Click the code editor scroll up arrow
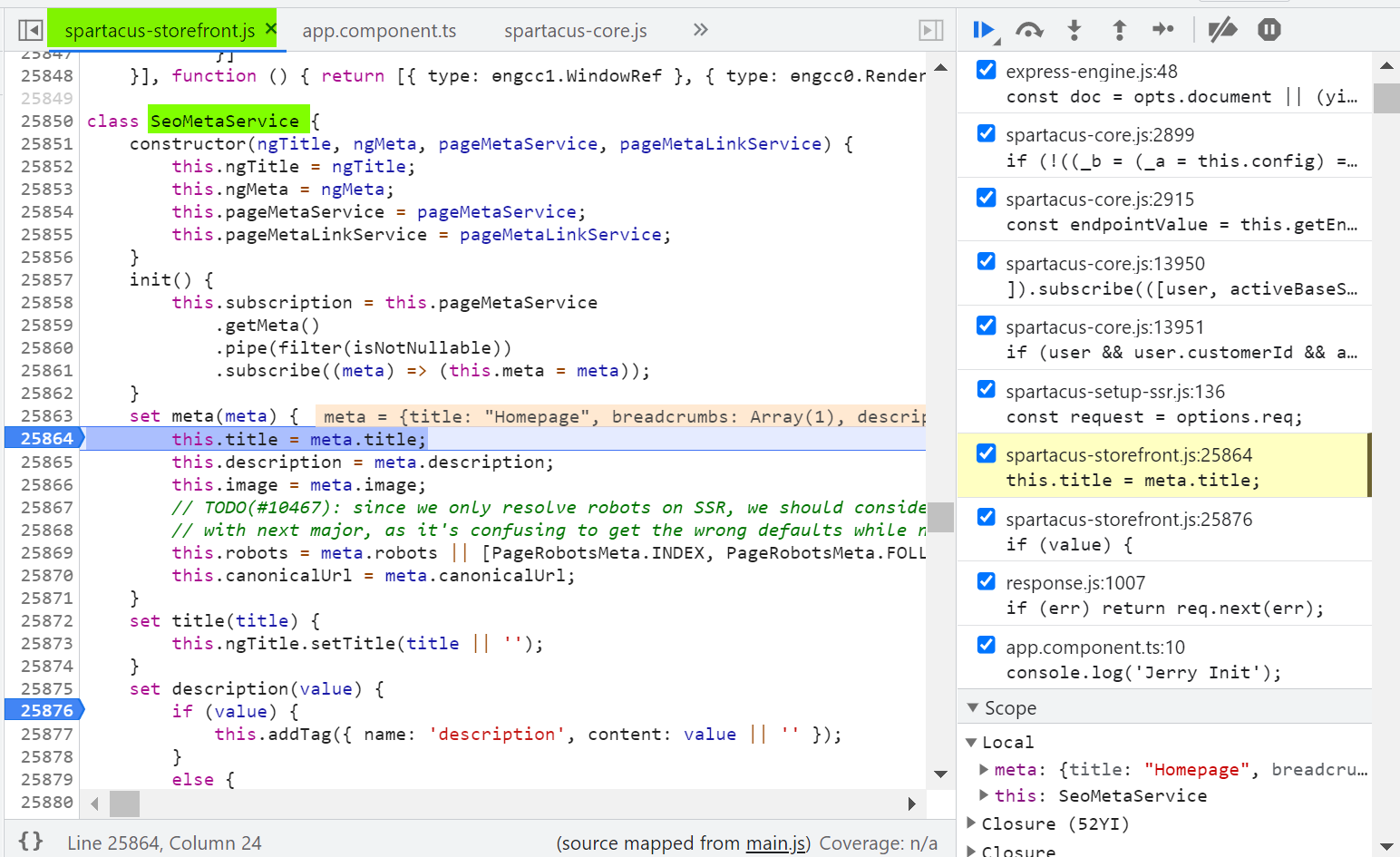The width and height of the screenshot is (1400, 857). pyautogui.click(x=940, y=67)
